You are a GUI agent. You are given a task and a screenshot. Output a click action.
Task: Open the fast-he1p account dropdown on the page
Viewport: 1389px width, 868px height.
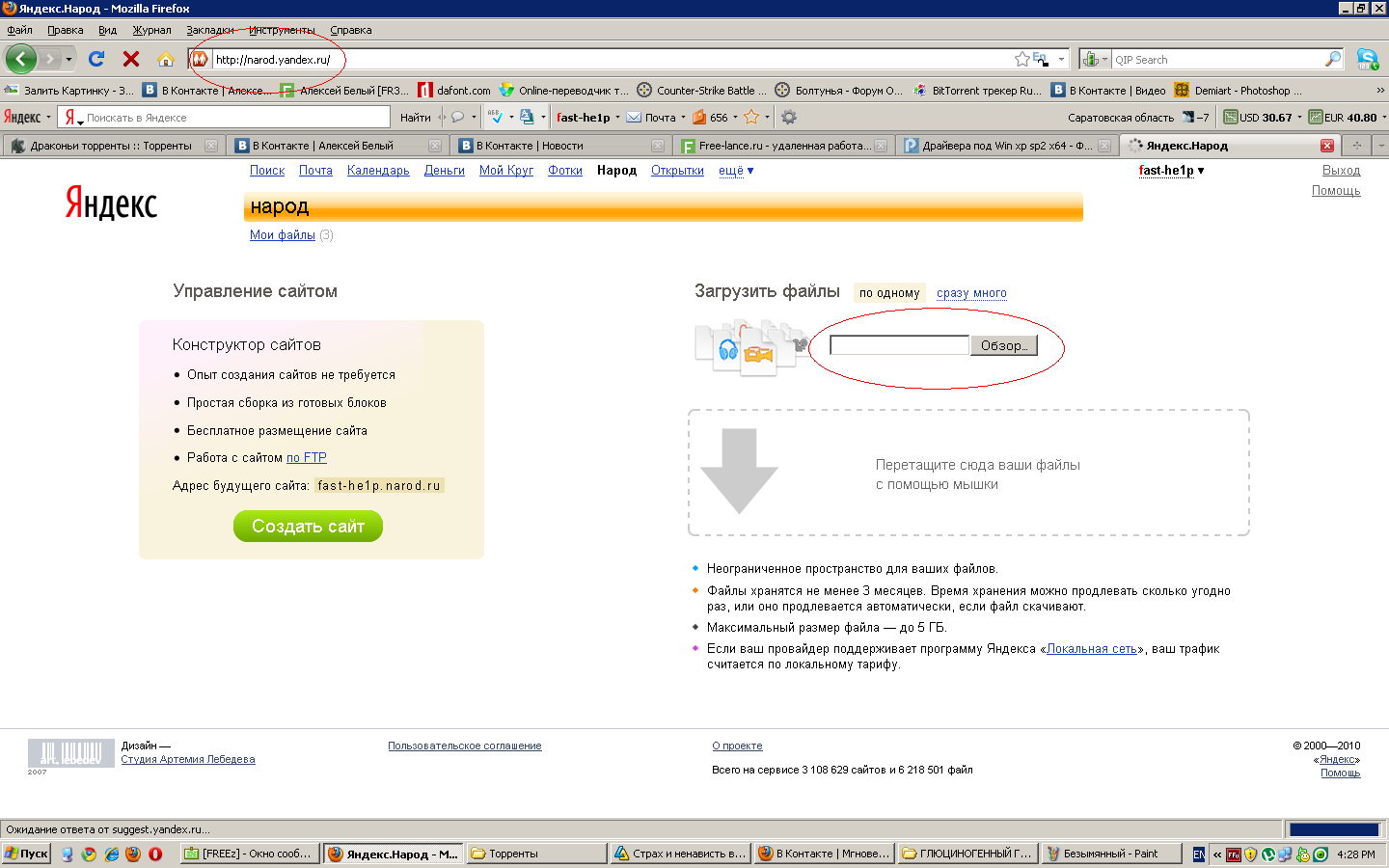(x=1171, y=171)
